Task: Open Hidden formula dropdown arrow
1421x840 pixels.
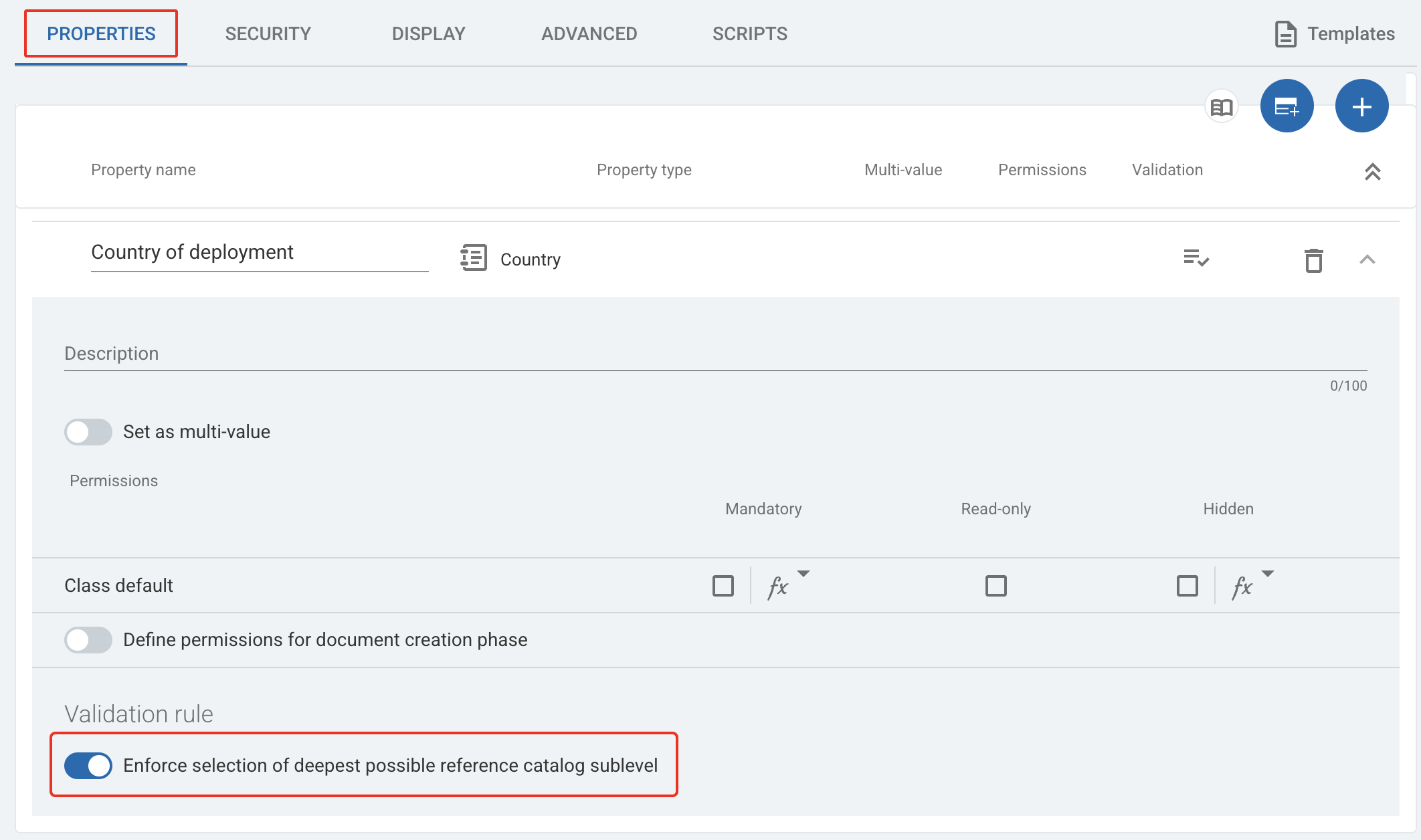Action: click(1268, 574)
